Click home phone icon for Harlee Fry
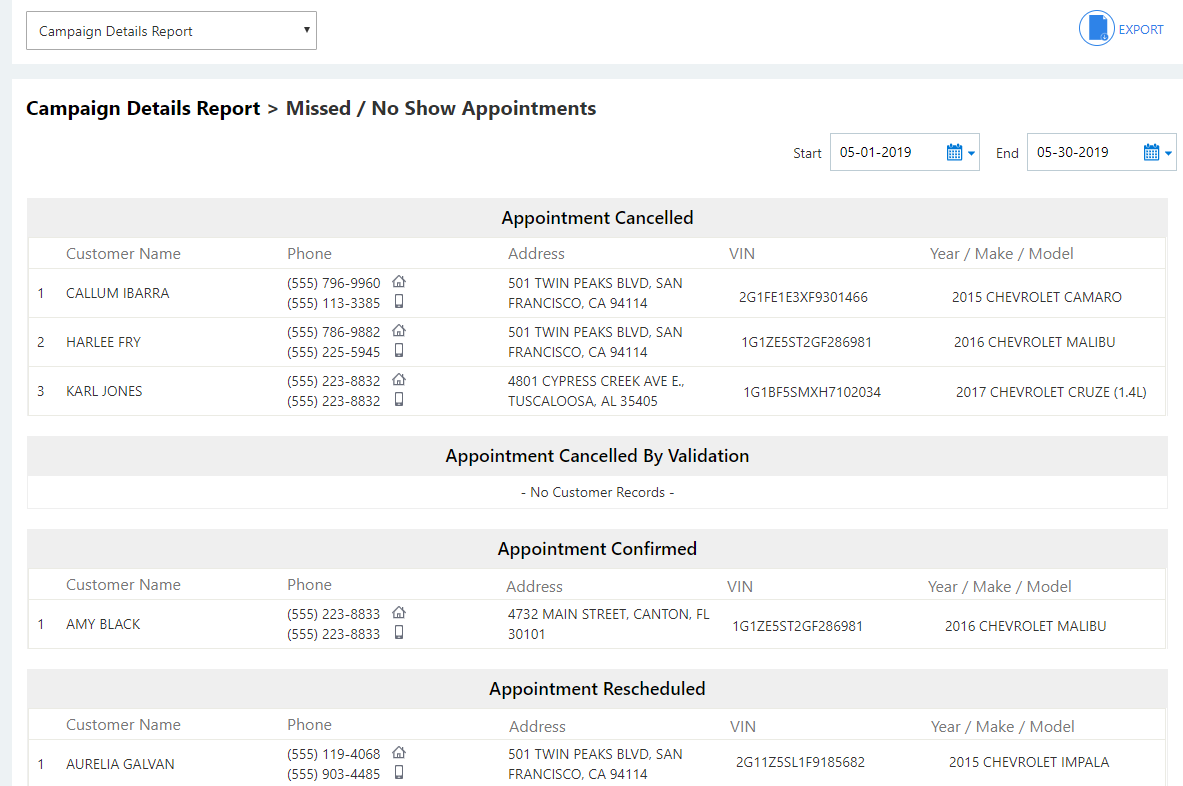 tap(399, 330)
